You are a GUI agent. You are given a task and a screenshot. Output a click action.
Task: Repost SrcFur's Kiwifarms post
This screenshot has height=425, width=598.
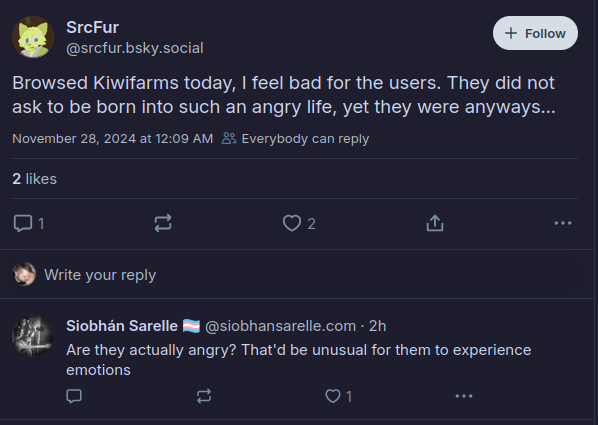coord(163,223)
